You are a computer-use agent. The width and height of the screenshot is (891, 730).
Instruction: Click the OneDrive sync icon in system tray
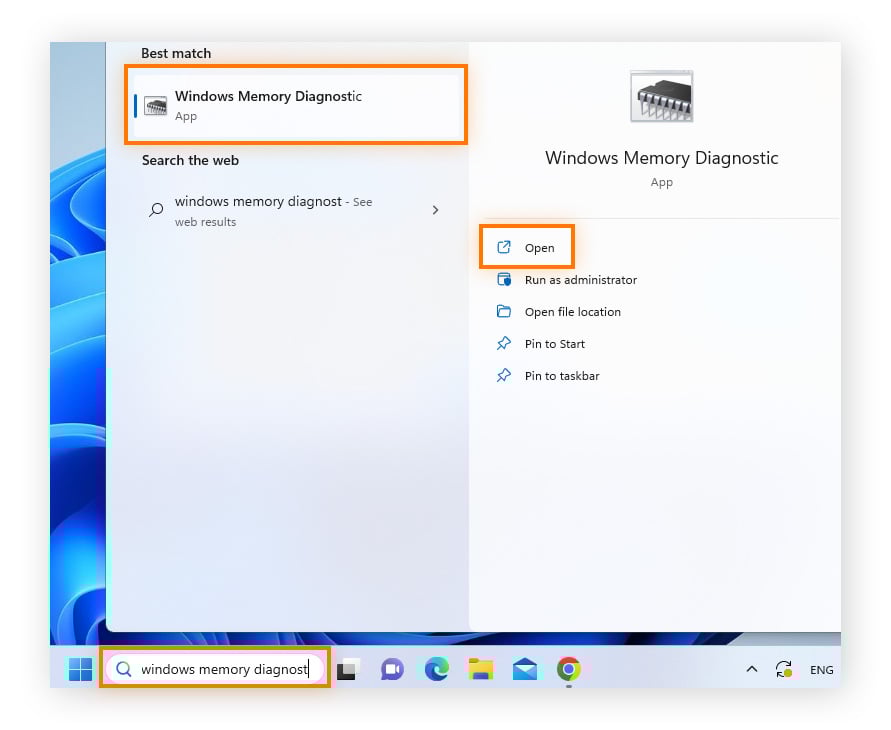[784, 669]
